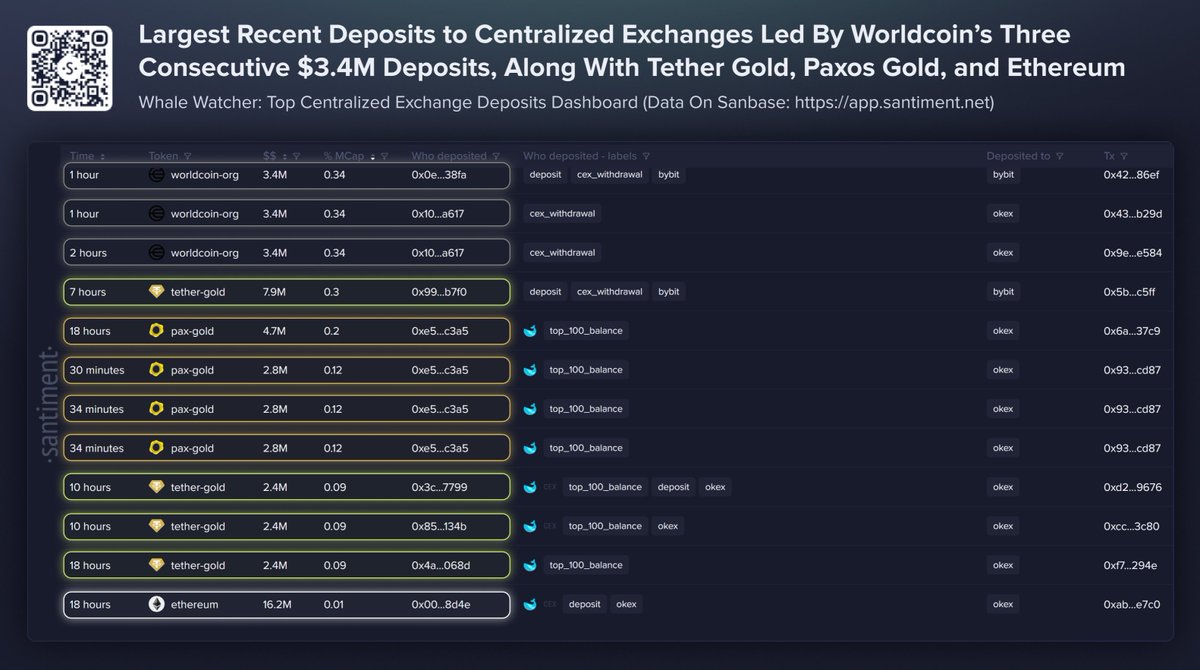This screenshot has width=1200, height=670.
Task: Click the bybit tag under Deposited to in first row
Action: [1002, 175]
